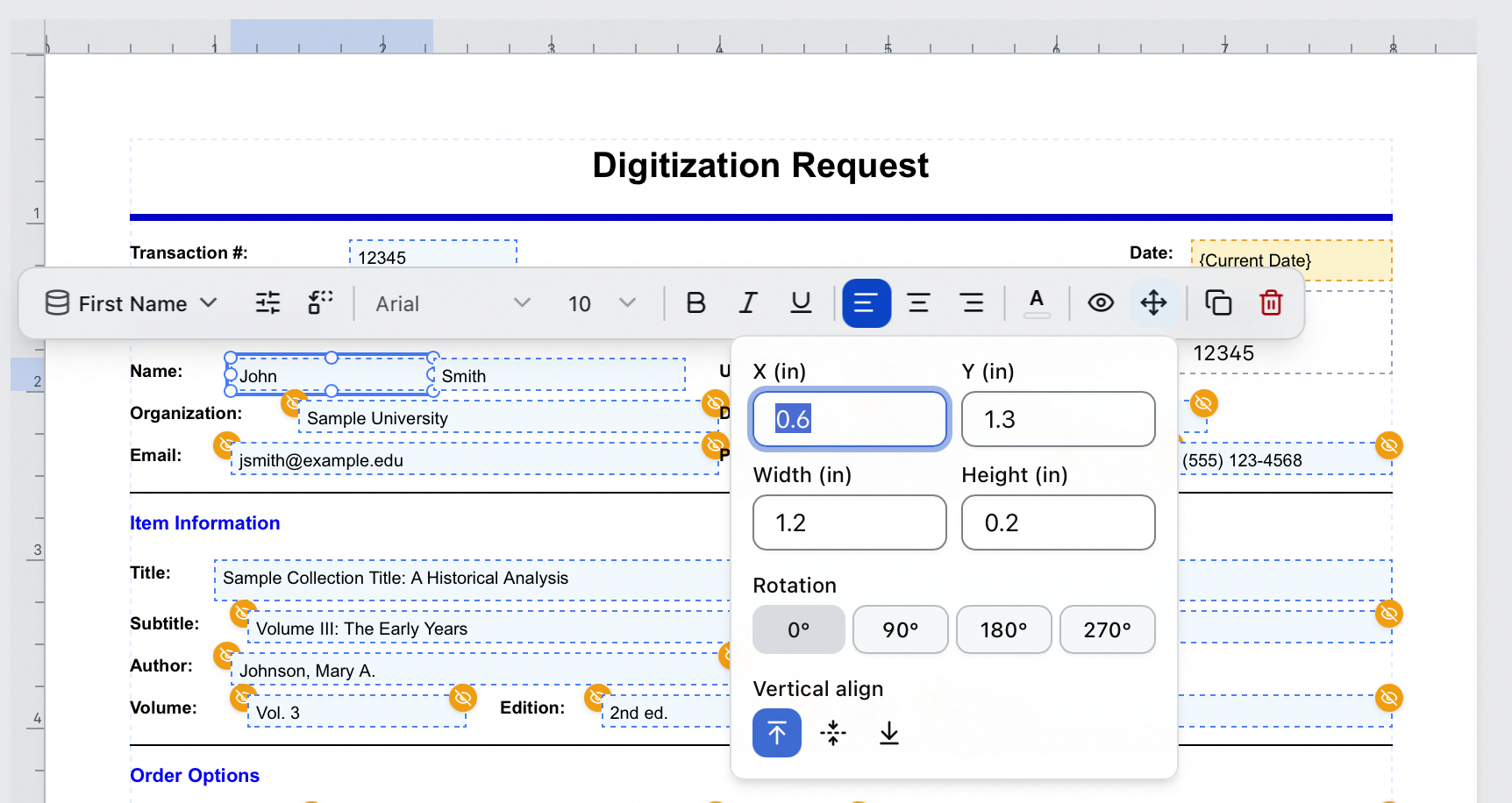Image resolution: width=1512 pixels, height=803 pixels.
Task: Select left text alignment
Action: [x=867, y=303]
